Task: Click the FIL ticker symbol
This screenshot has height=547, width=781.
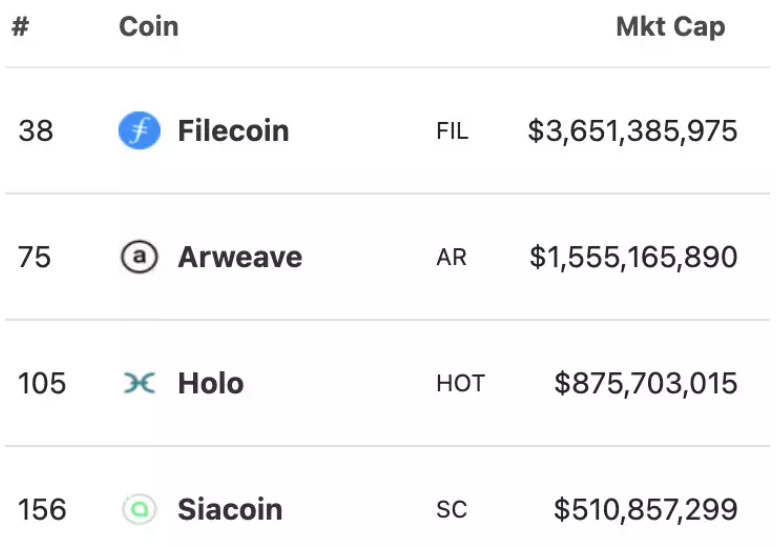Action: point(452,132)
